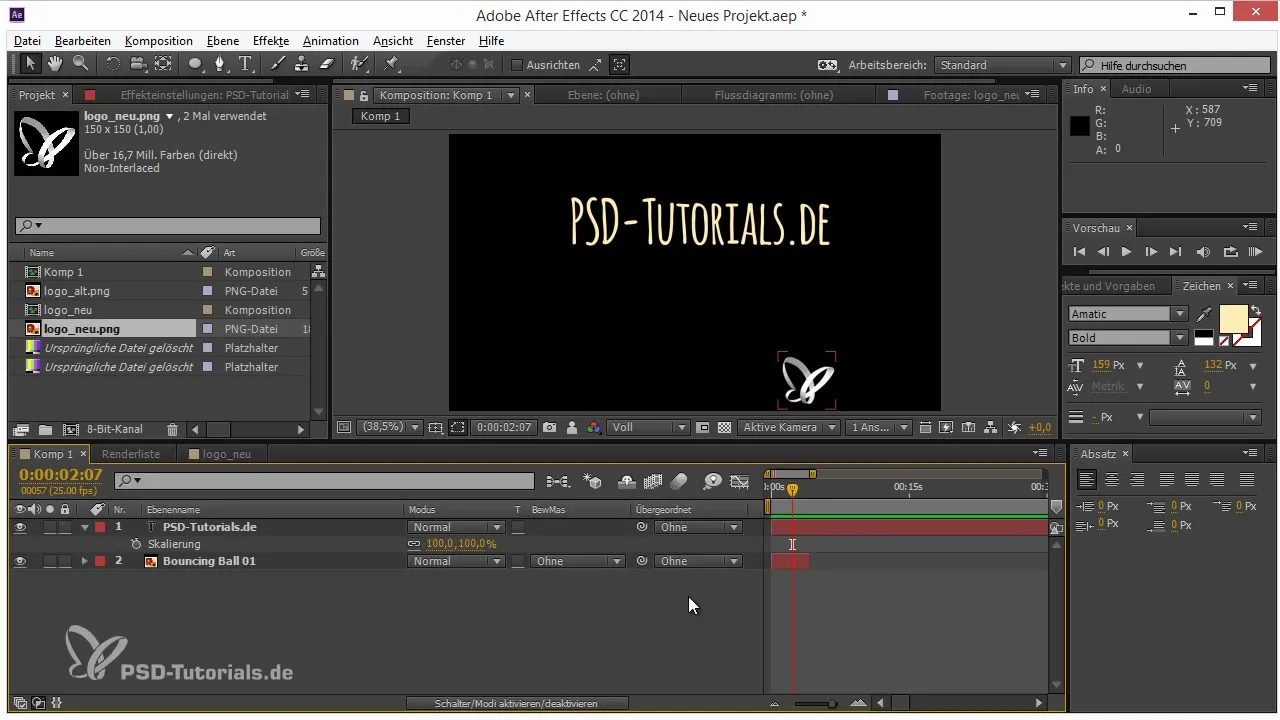Open the show channel RGB icon
This screenshot has width=1280, height=720.
click(x=594, y=427)
